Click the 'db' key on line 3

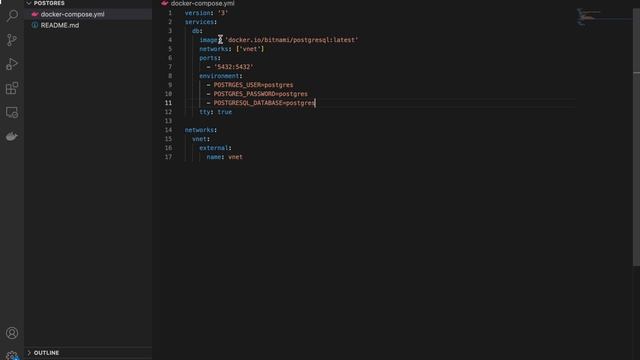[196, 31]
